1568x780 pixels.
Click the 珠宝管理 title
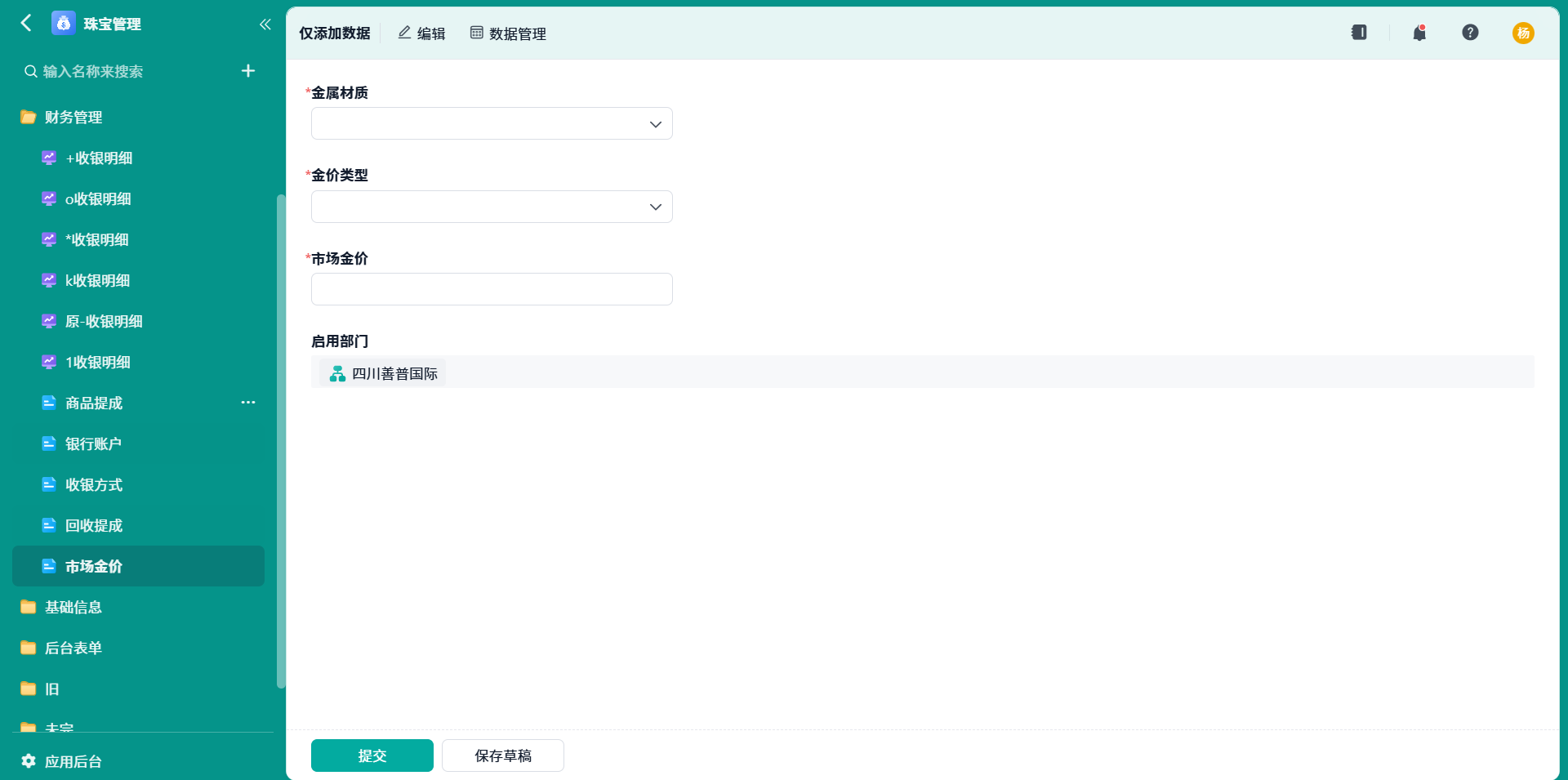[112, 25]
